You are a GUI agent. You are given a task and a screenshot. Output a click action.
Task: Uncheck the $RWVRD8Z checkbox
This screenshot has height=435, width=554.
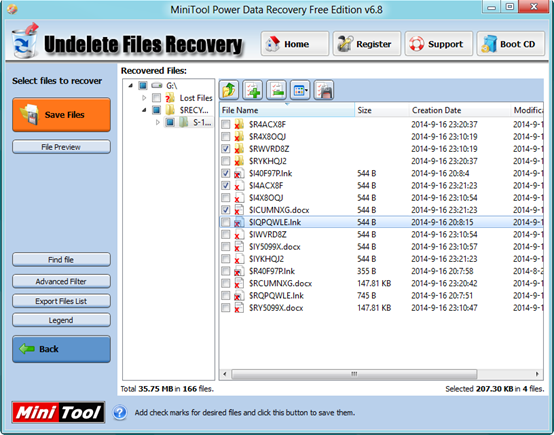pos(225,149)
